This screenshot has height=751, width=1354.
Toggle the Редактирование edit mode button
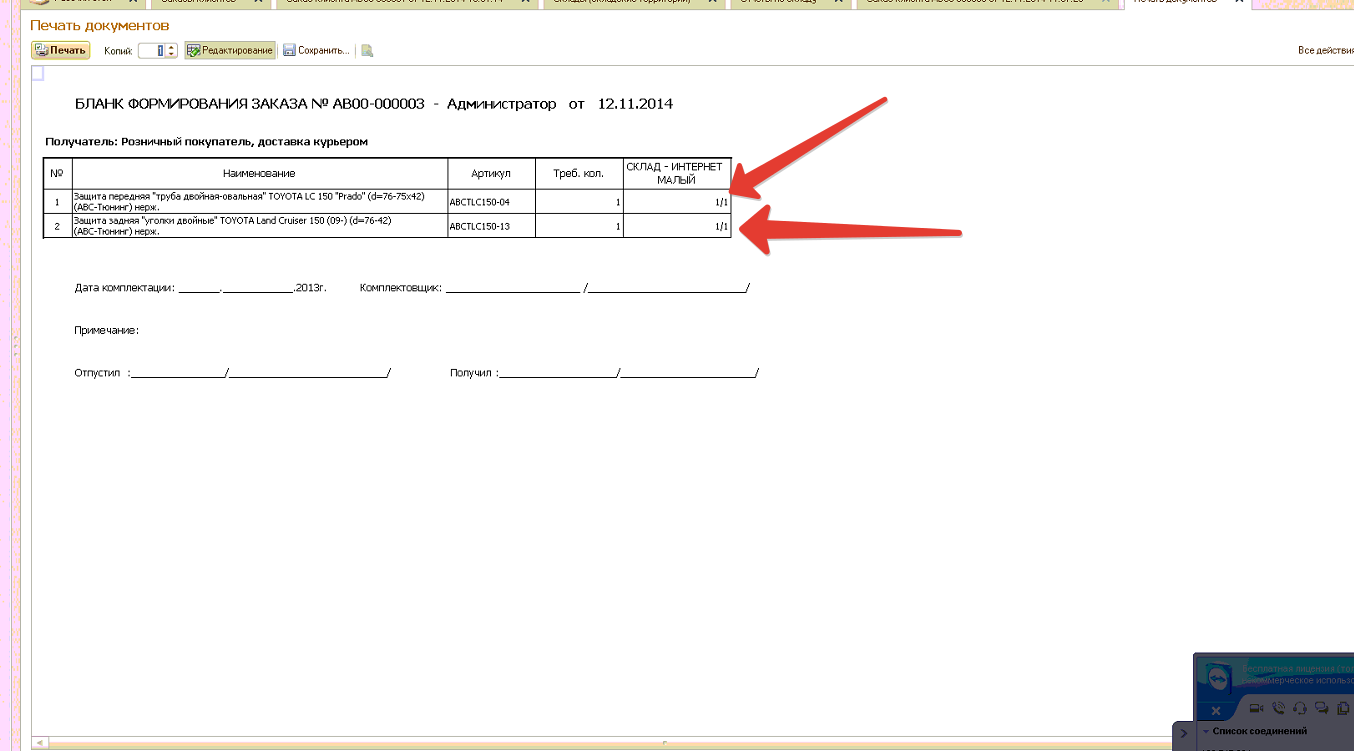(229, 50)
